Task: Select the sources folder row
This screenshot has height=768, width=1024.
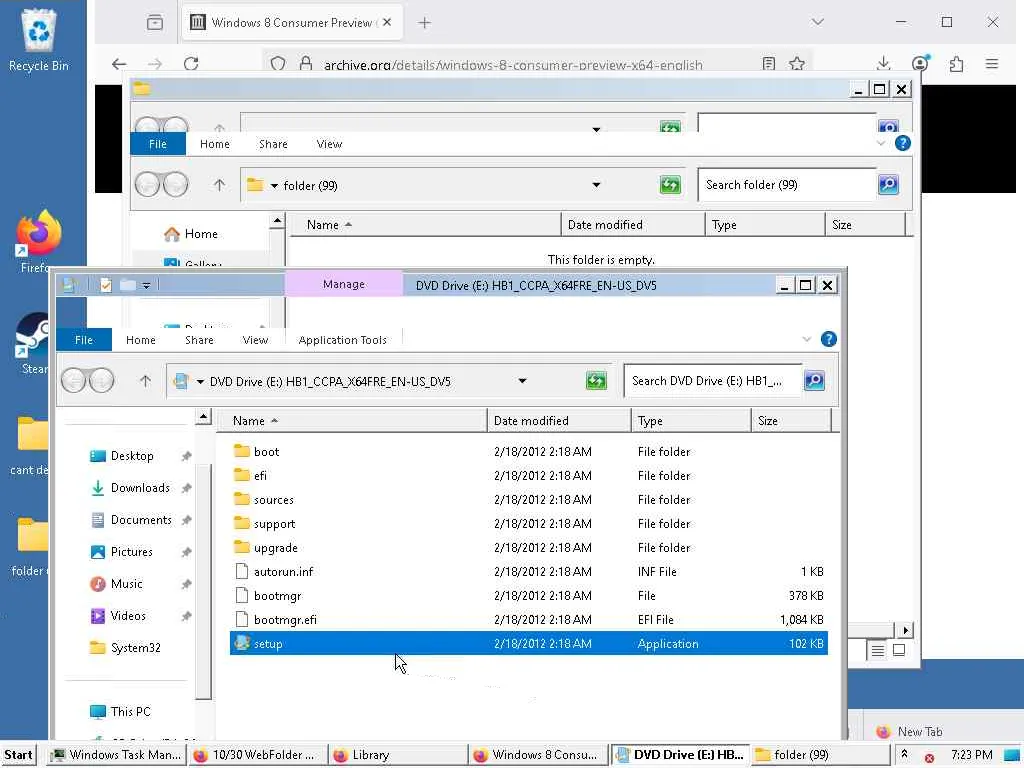Action: pyautogui.click(x=528, y=500)
